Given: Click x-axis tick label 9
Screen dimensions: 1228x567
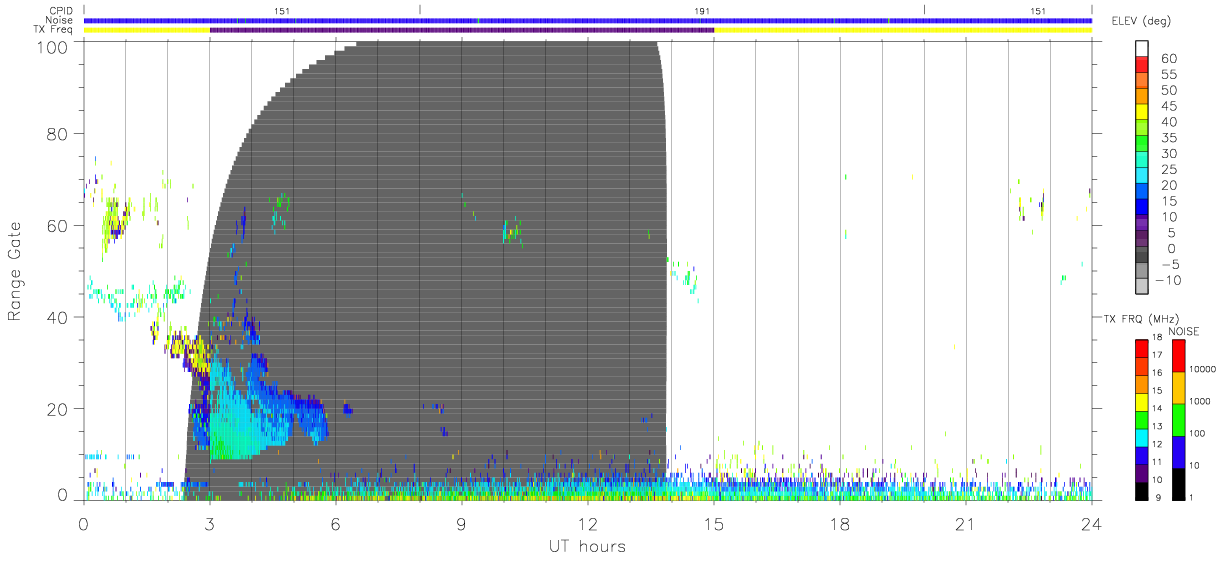Looking at the screenshot, I should [462, 523].
